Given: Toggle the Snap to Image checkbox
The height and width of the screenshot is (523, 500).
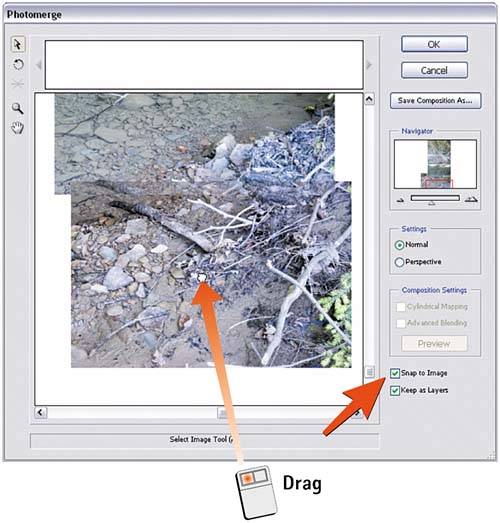Looking at the screenshot, I should tap(395, 373).
